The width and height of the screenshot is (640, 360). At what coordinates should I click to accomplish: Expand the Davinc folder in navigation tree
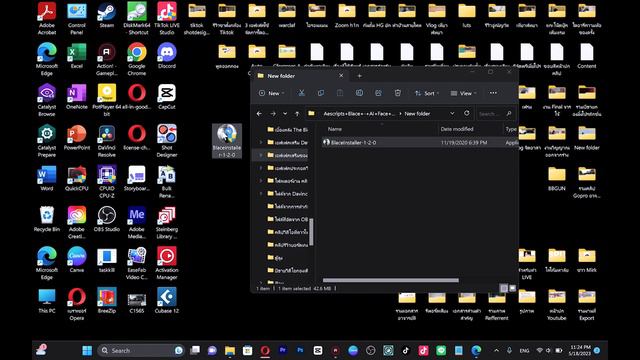261,193
